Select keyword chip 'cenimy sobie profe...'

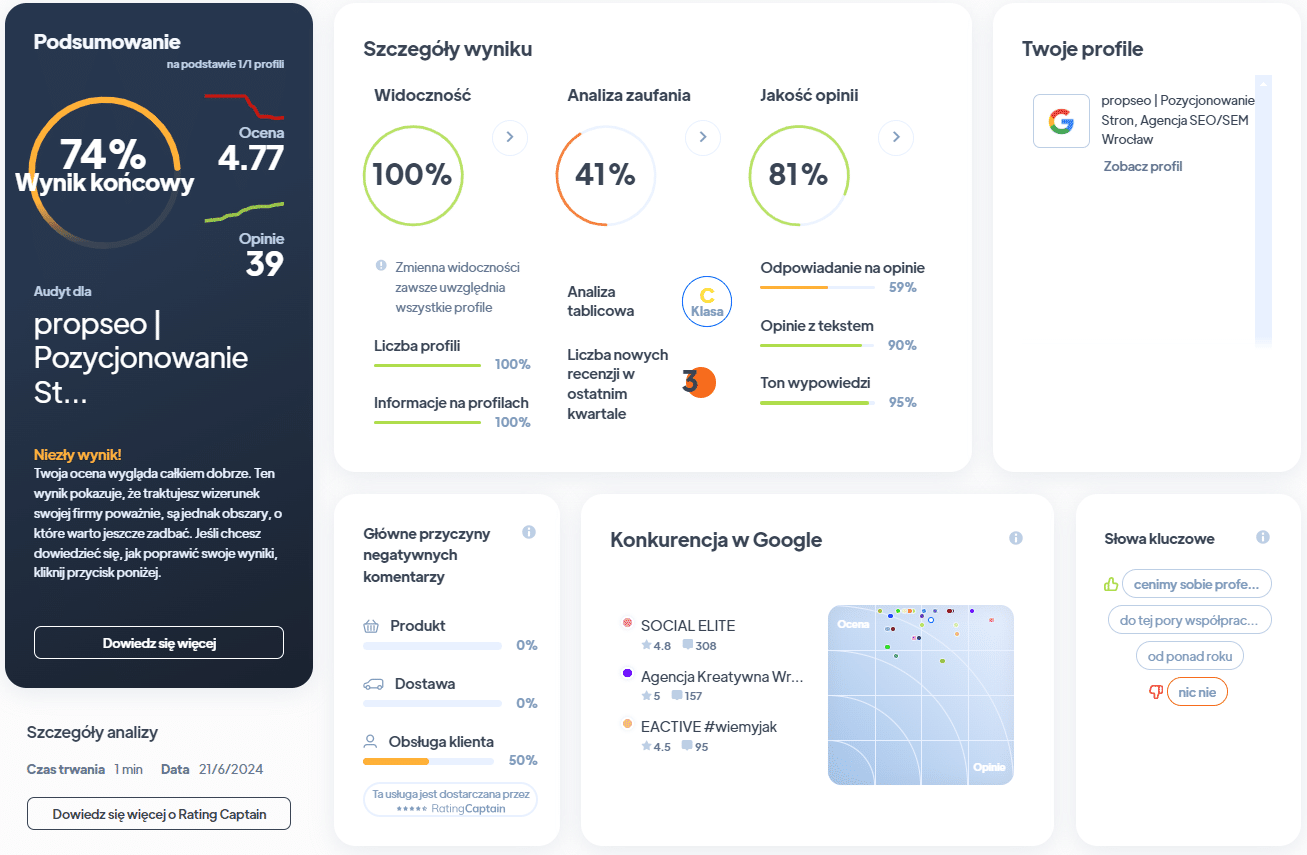(x=1197, y=584)
